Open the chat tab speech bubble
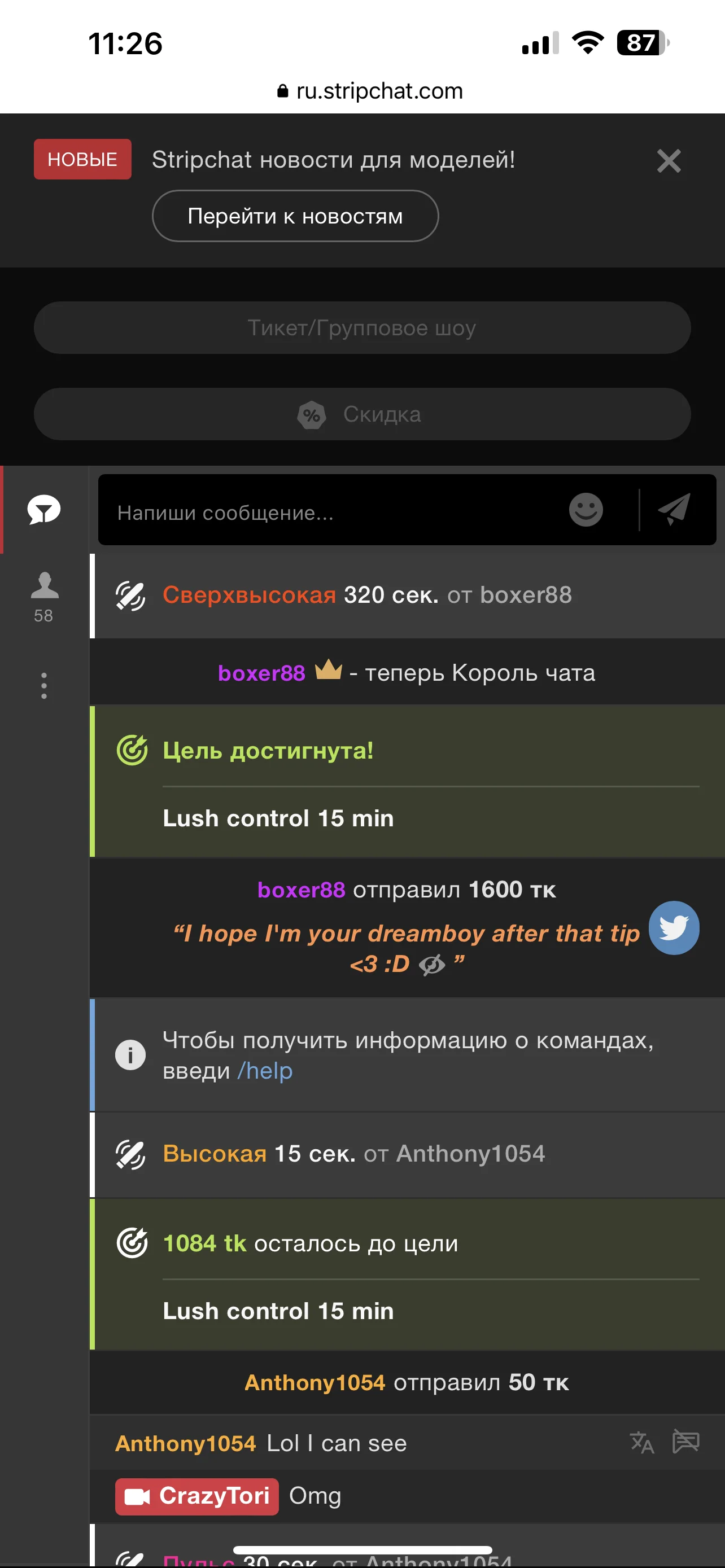725x1568 pixels. [x=44, y=510]
